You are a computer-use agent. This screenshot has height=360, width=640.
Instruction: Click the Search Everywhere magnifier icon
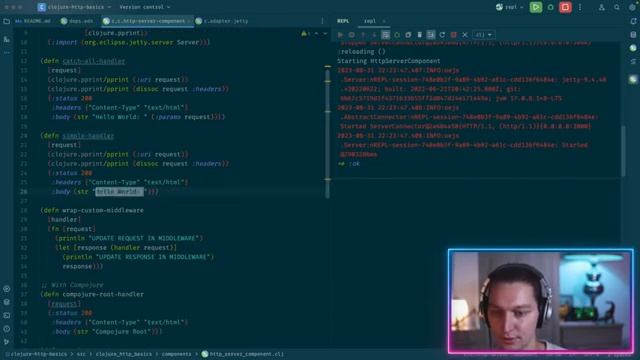click(x=616, y=7)
